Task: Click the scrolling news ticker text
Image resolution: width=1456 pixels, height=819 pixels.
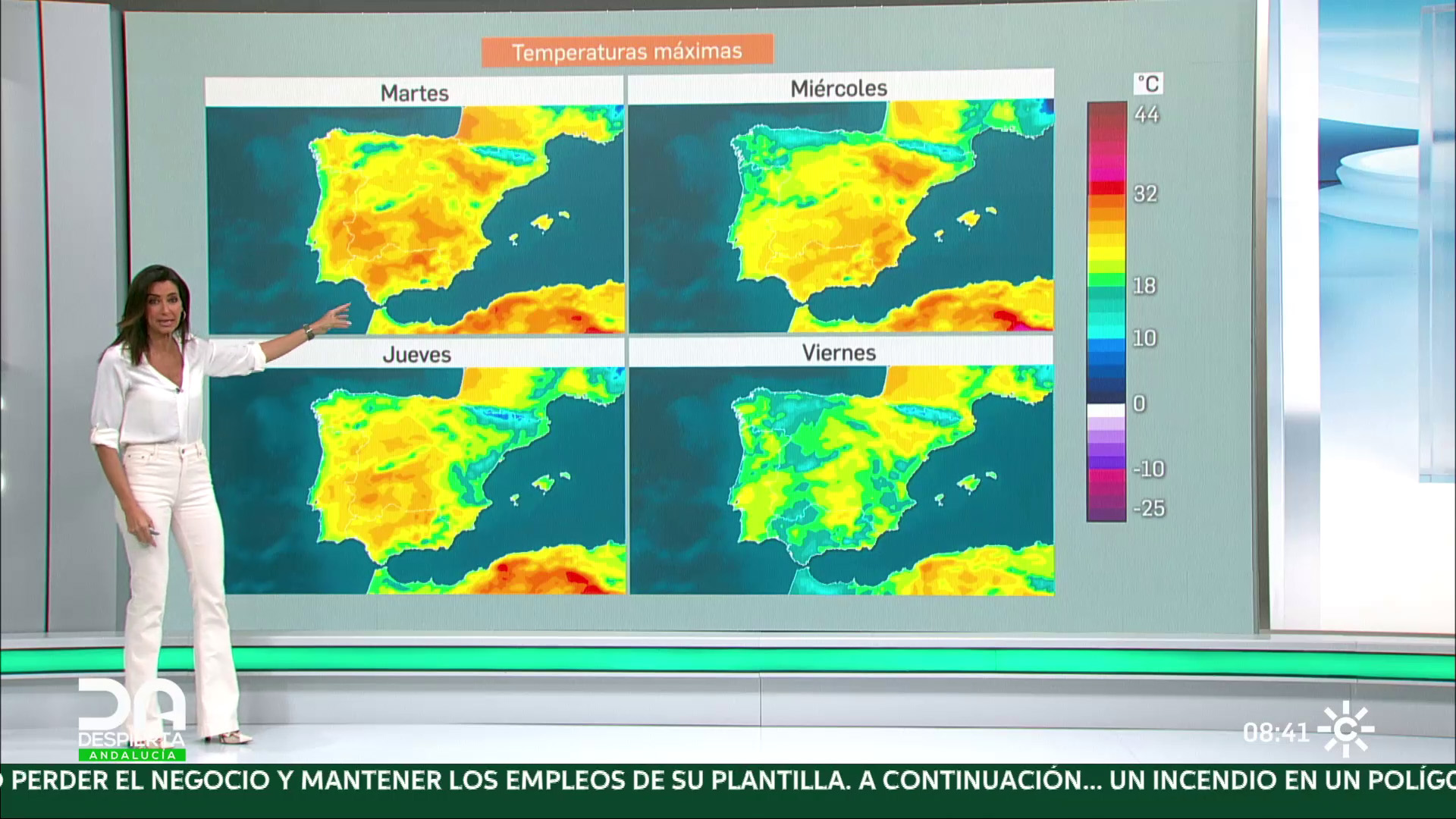Action: point(728,780)
